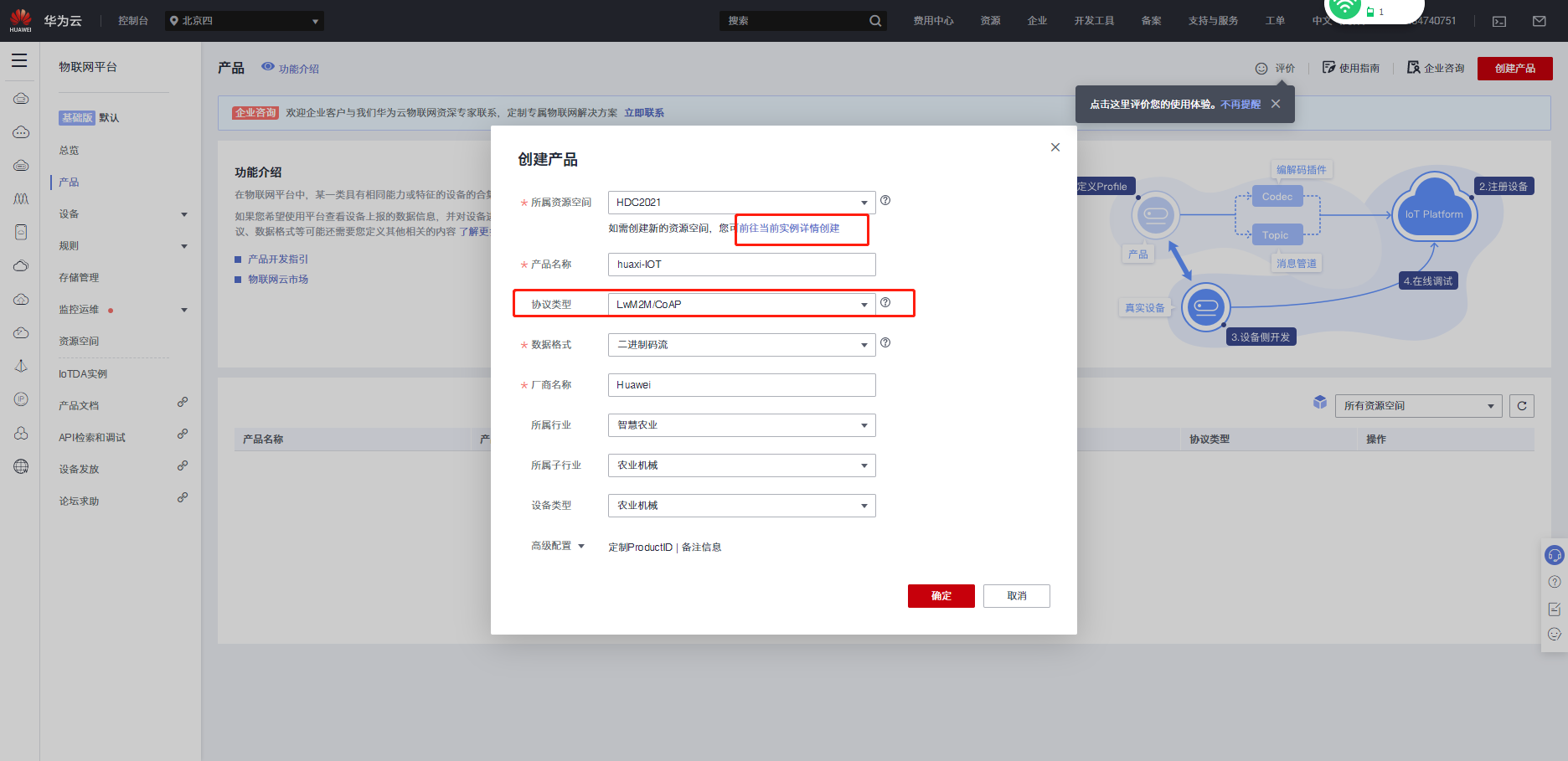This screenshot has height=761, width=1568.
Task: Open the 所属行业 dropdown showing 智慧农业
Action: [x=741, y=425]
